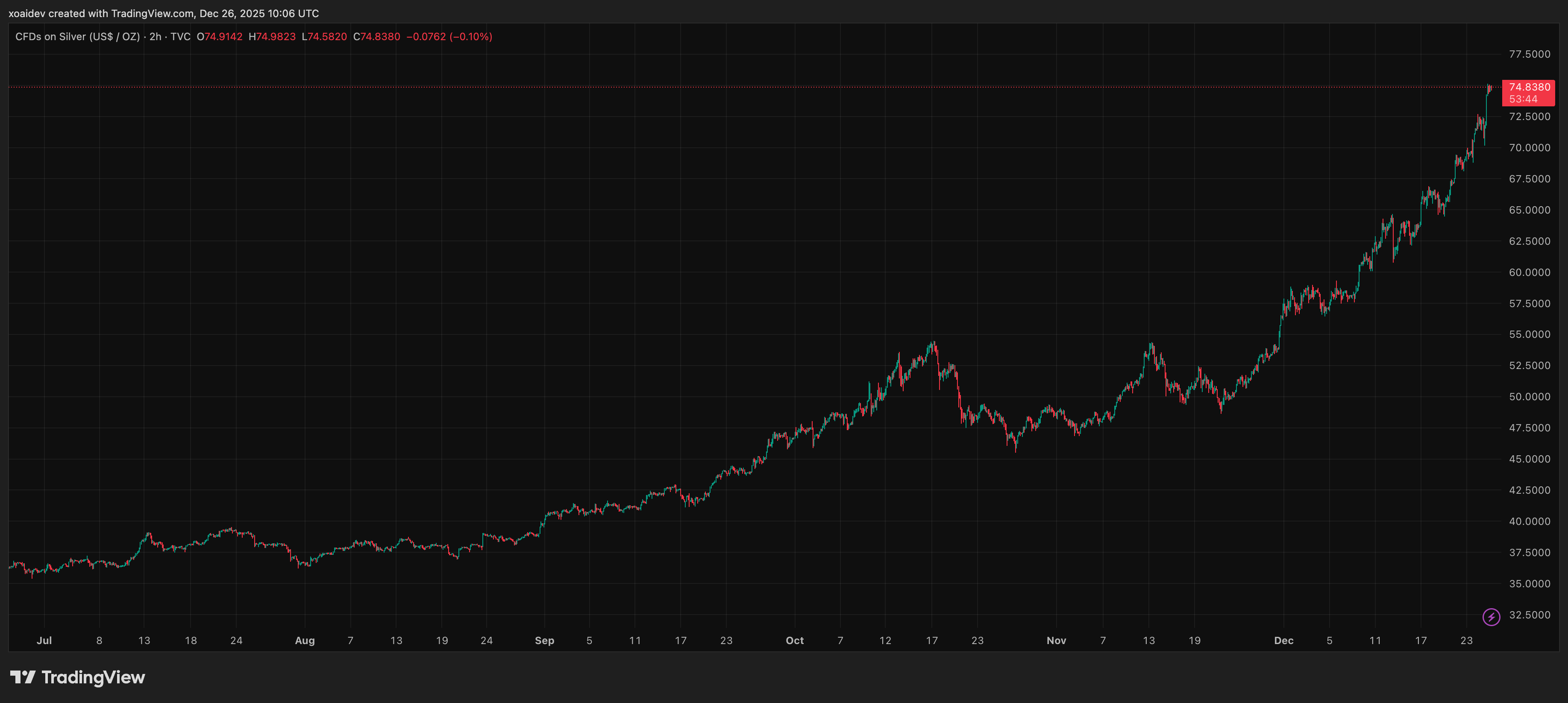Click the CFDs on Silver symbol title

(x=77, y=37)
